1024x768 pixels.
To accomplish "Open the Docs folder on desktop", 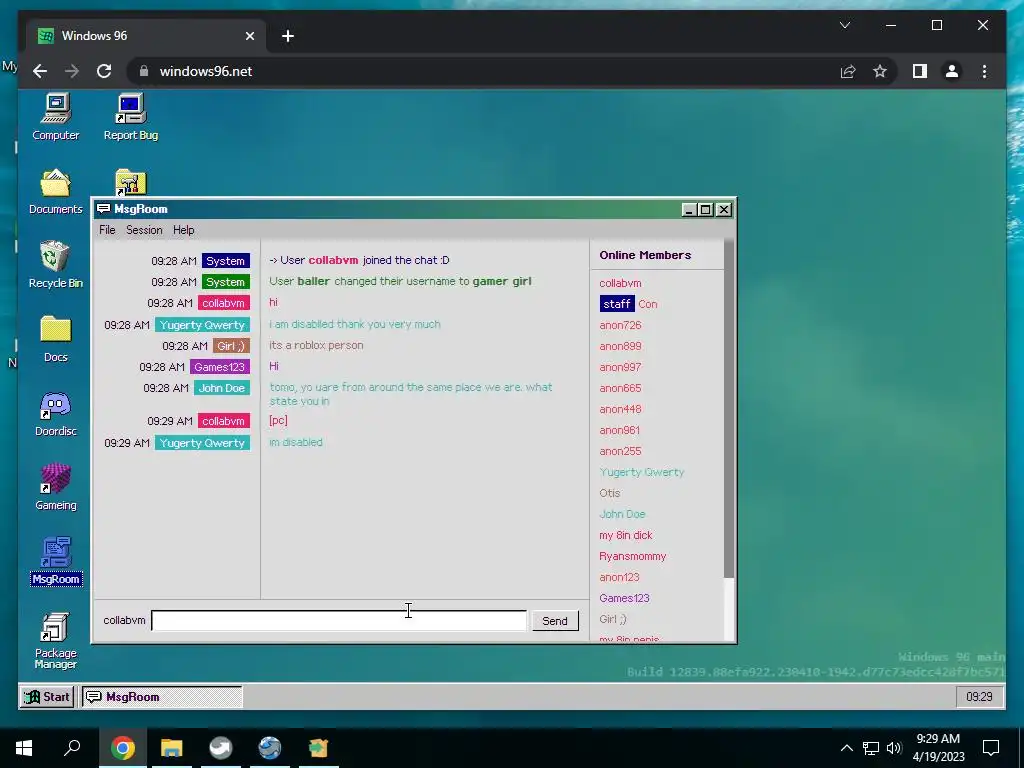I will tap(56, 340).
